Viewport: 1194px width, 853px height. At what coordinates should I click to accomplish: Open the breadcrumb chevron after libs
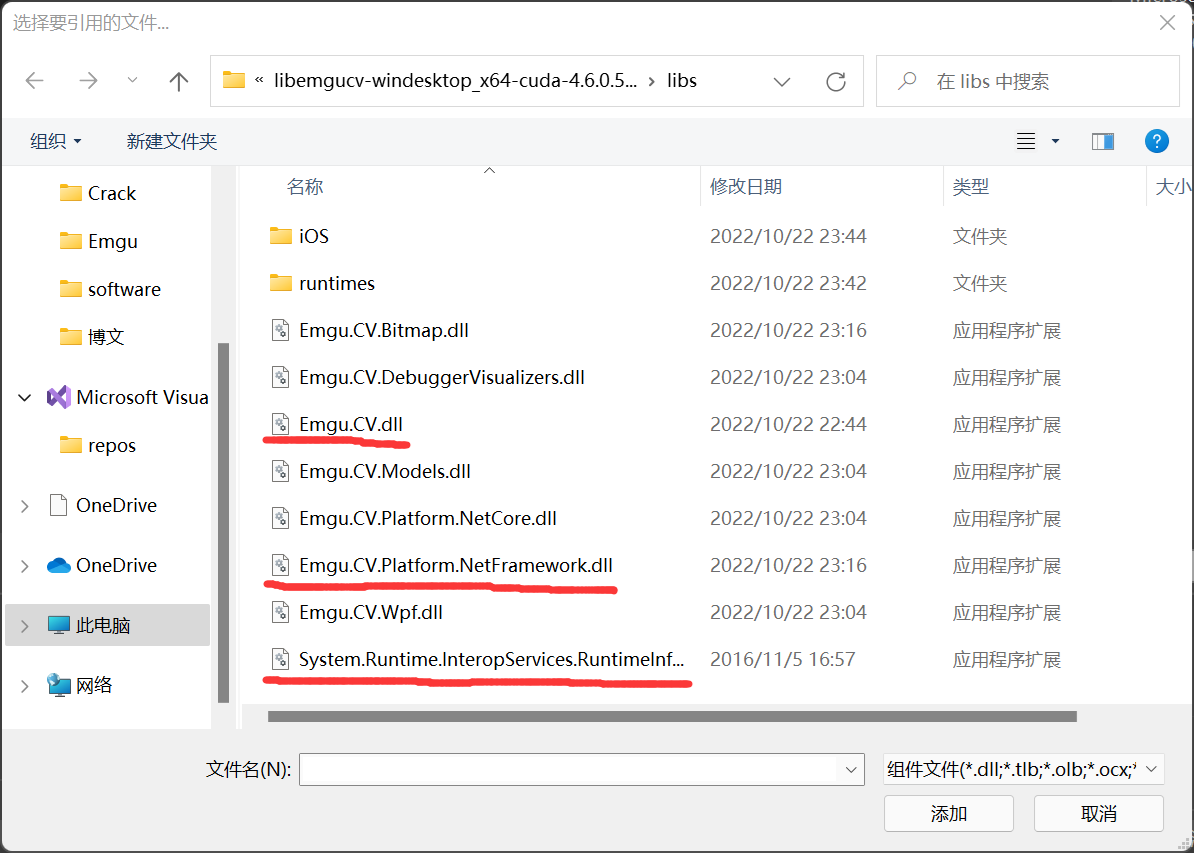782,80
